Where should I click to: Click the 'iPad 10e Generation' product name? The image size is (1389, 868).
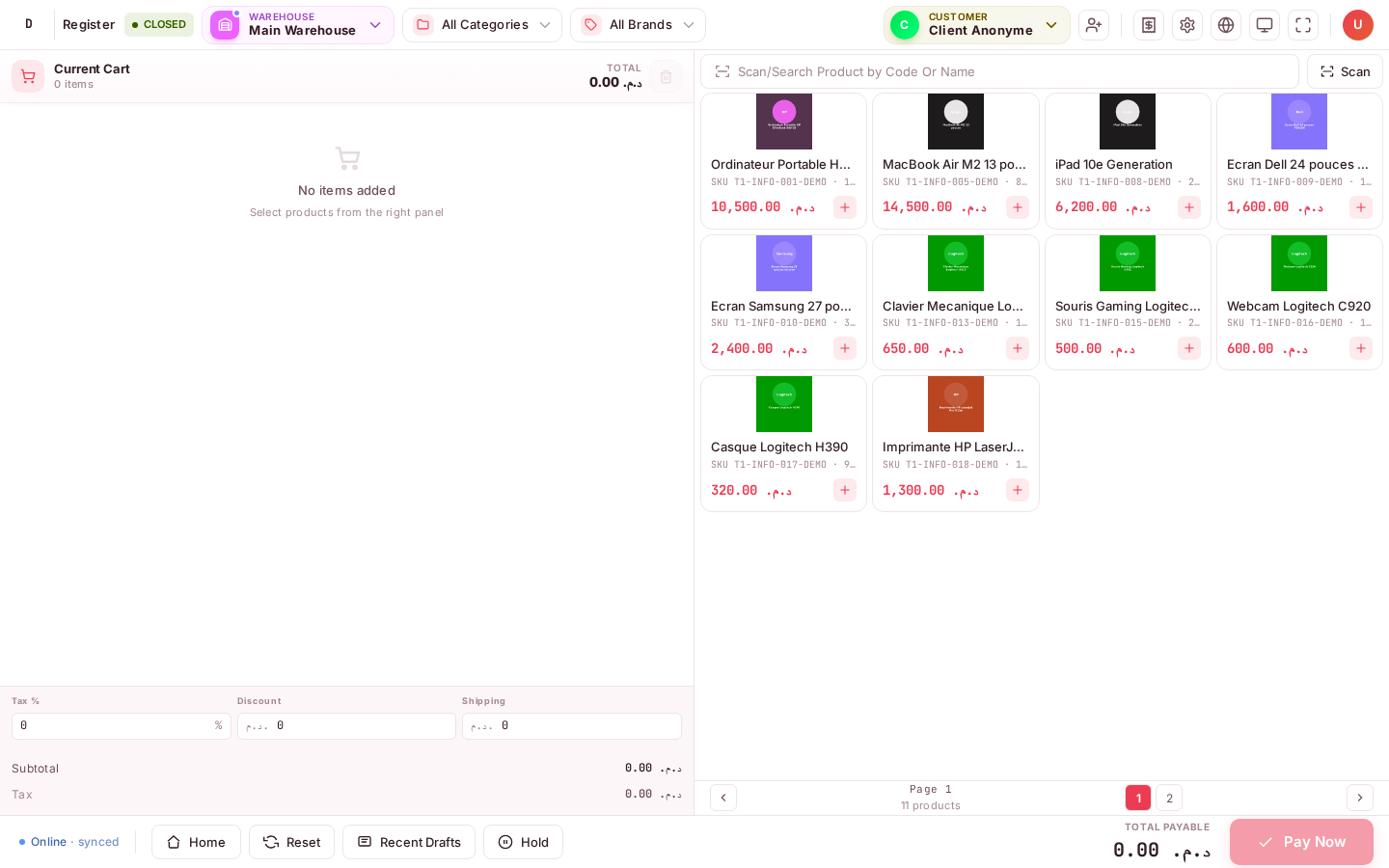(x=1114, y=165)
